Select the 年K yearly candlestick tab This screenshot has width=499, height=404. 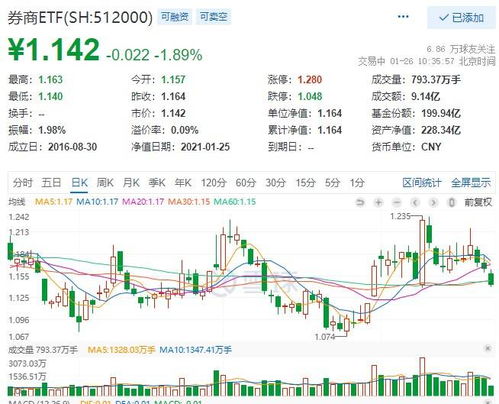click(183, 183)
